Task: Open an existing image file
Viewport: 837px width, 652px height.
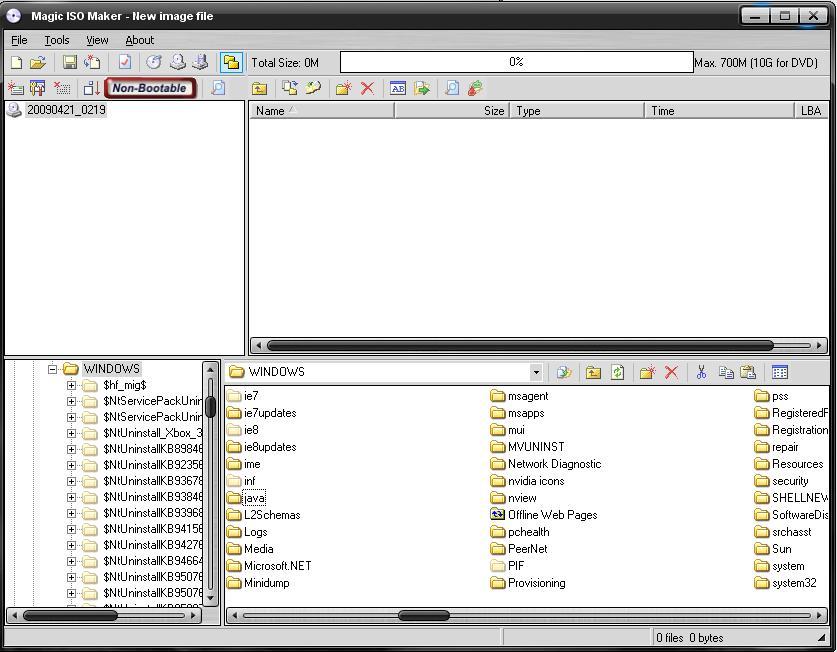Action: (x=39, y=61)
